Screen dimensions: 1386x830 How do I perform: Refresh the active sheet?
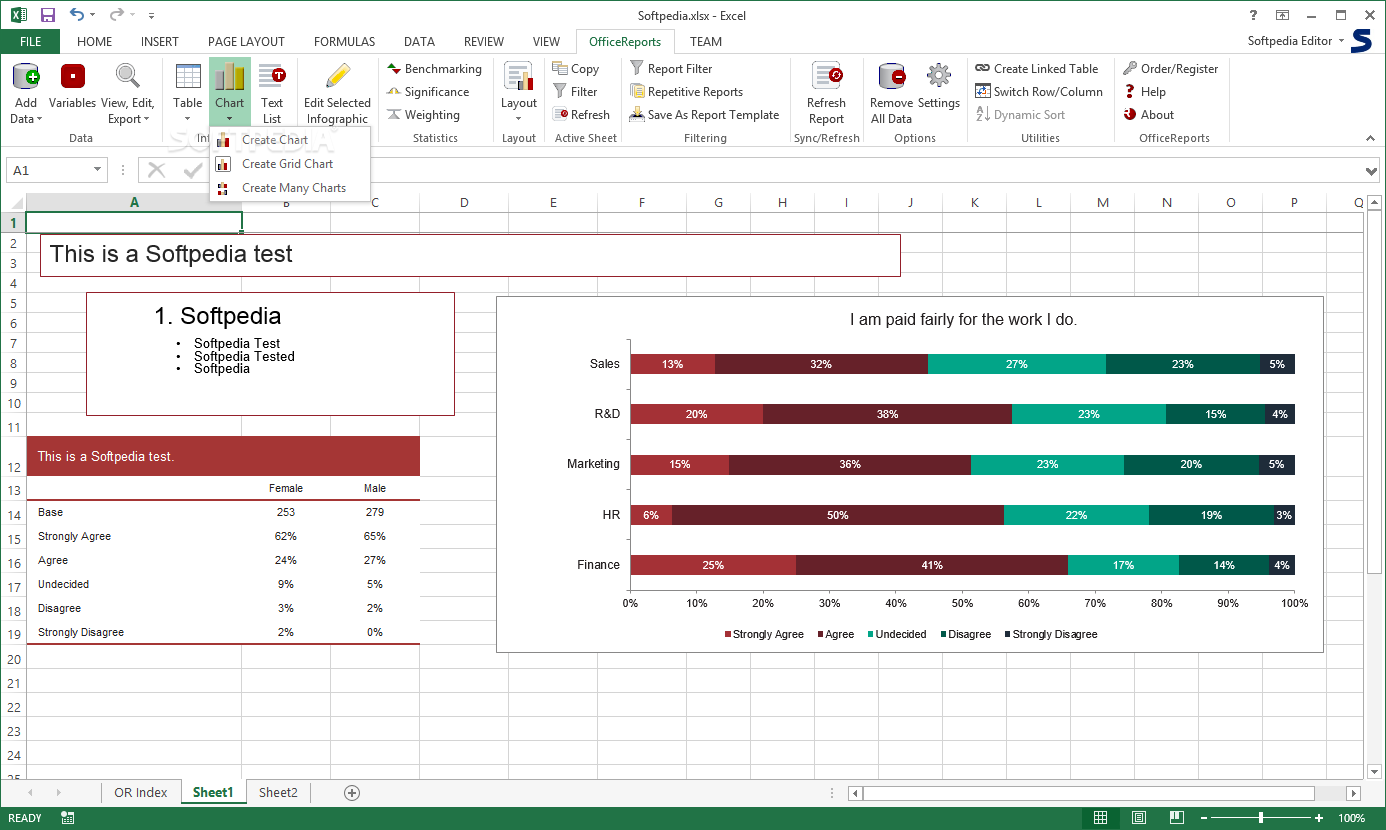click(x=581, y=115)
